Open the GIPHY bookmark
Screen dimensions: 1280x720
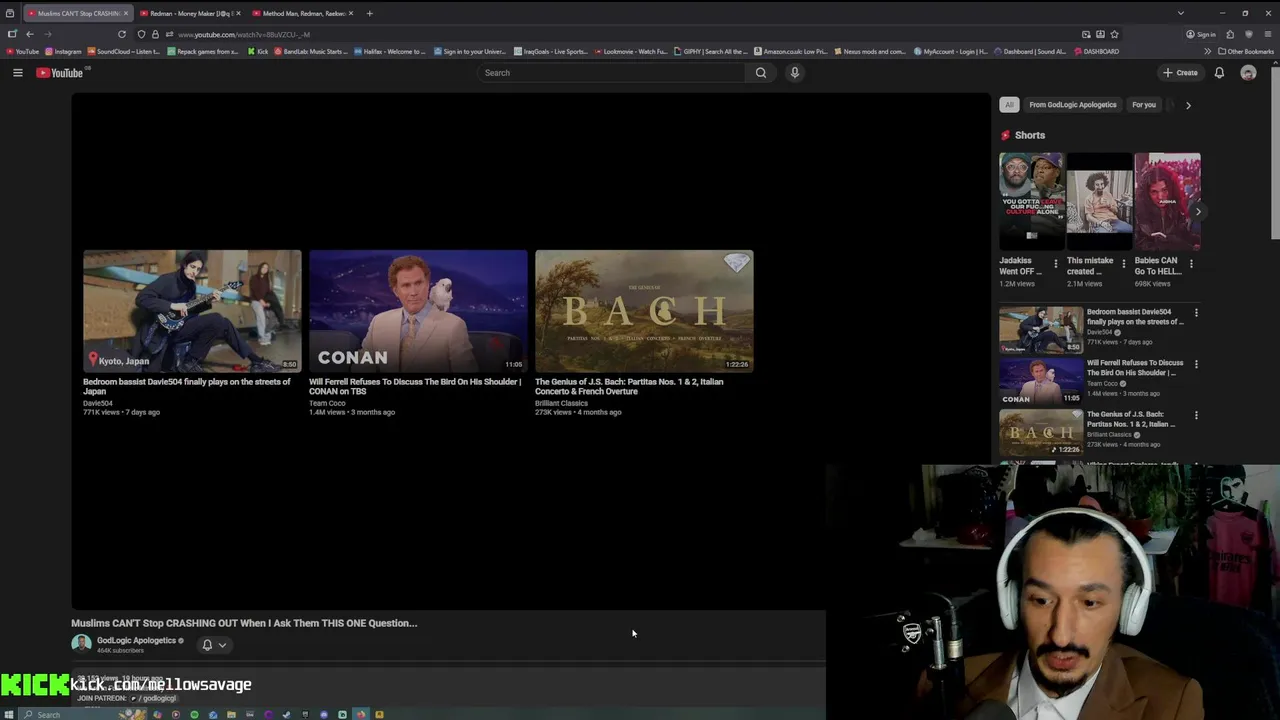[x=711, y=51]
